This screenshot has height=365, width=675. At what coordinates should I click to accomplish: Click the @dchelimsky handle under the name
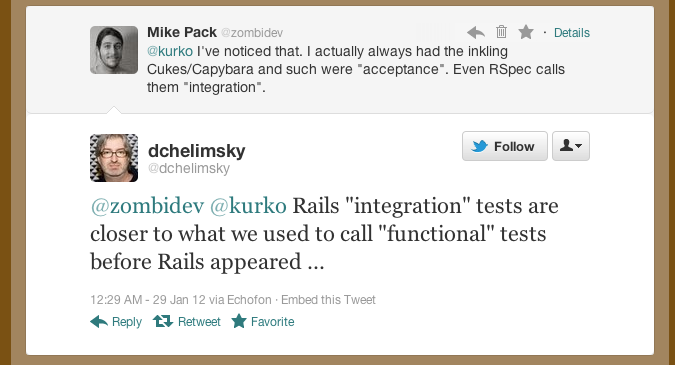pos(189,168)
